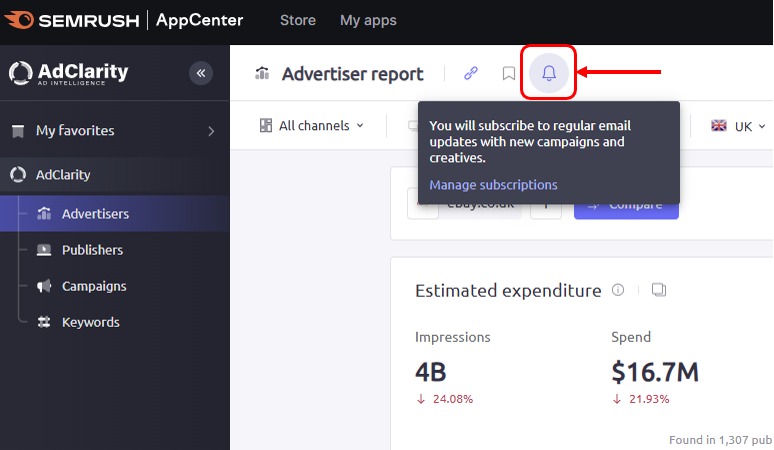
Task: Click the Estimated expenditure info icon
Action: 618,290
